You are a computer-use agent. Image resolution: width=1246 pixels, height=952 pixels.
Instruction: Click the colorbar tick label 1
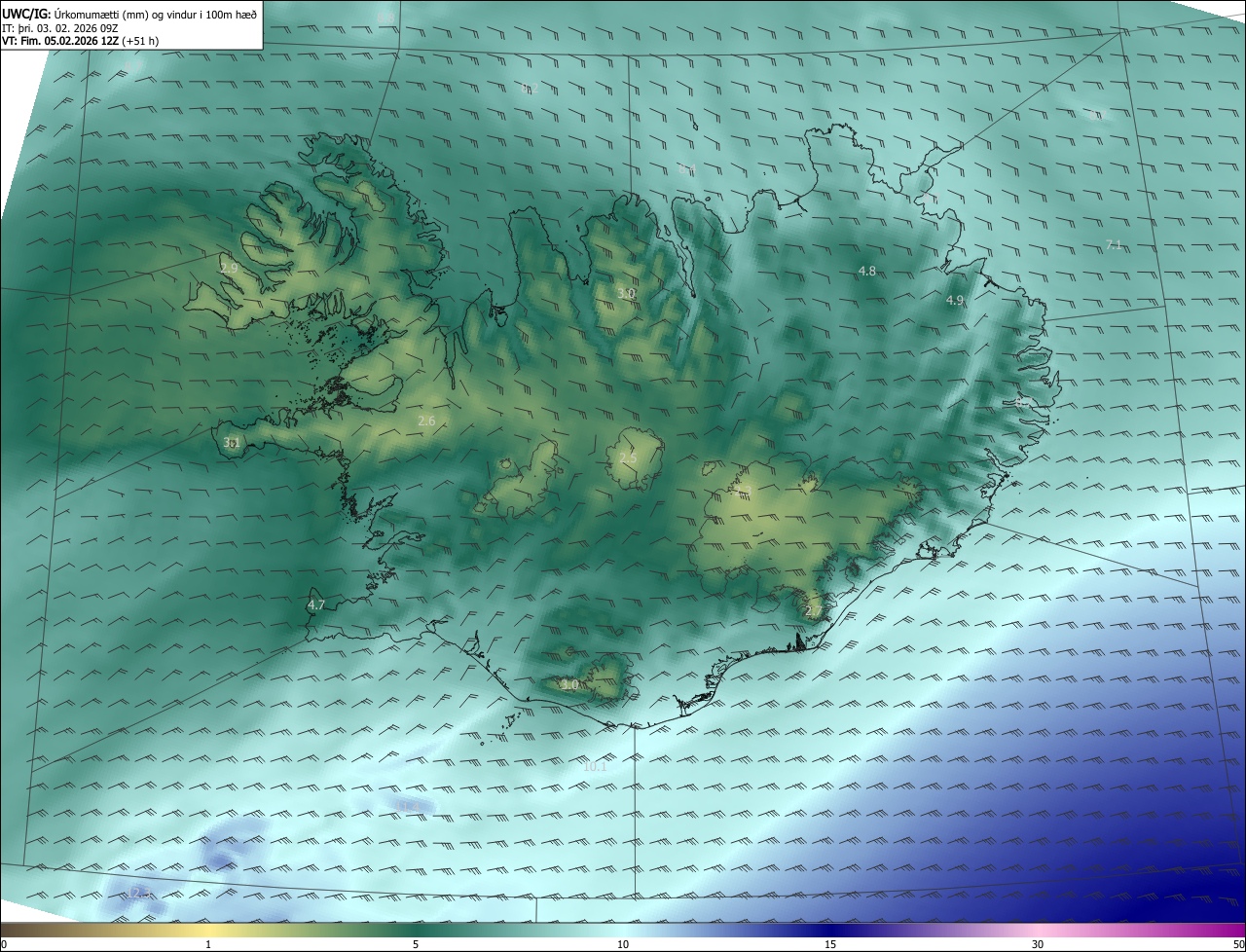(x=208, y=945)
